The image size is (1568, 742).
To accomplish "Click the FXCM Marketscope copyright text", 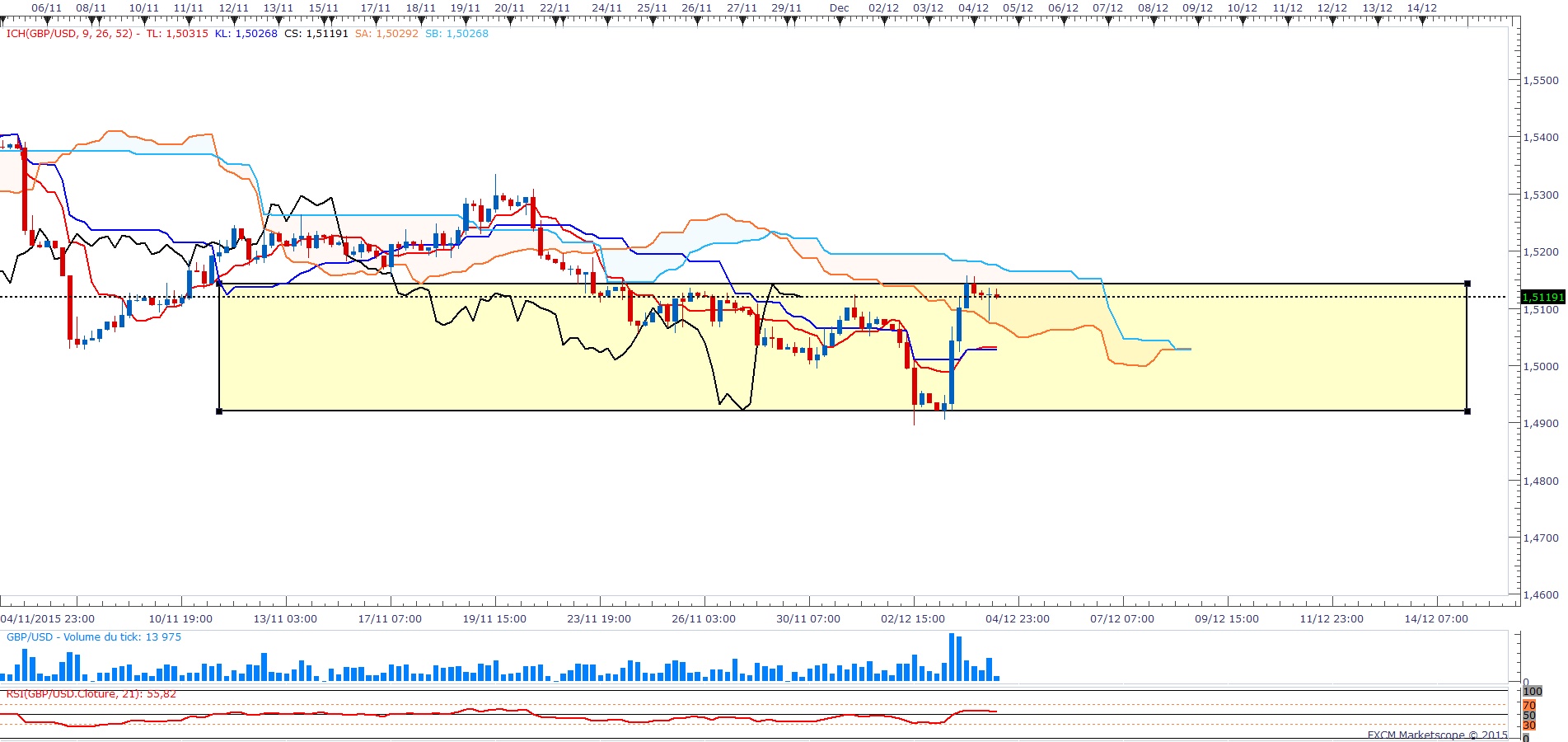I will tap(1437, 735).
